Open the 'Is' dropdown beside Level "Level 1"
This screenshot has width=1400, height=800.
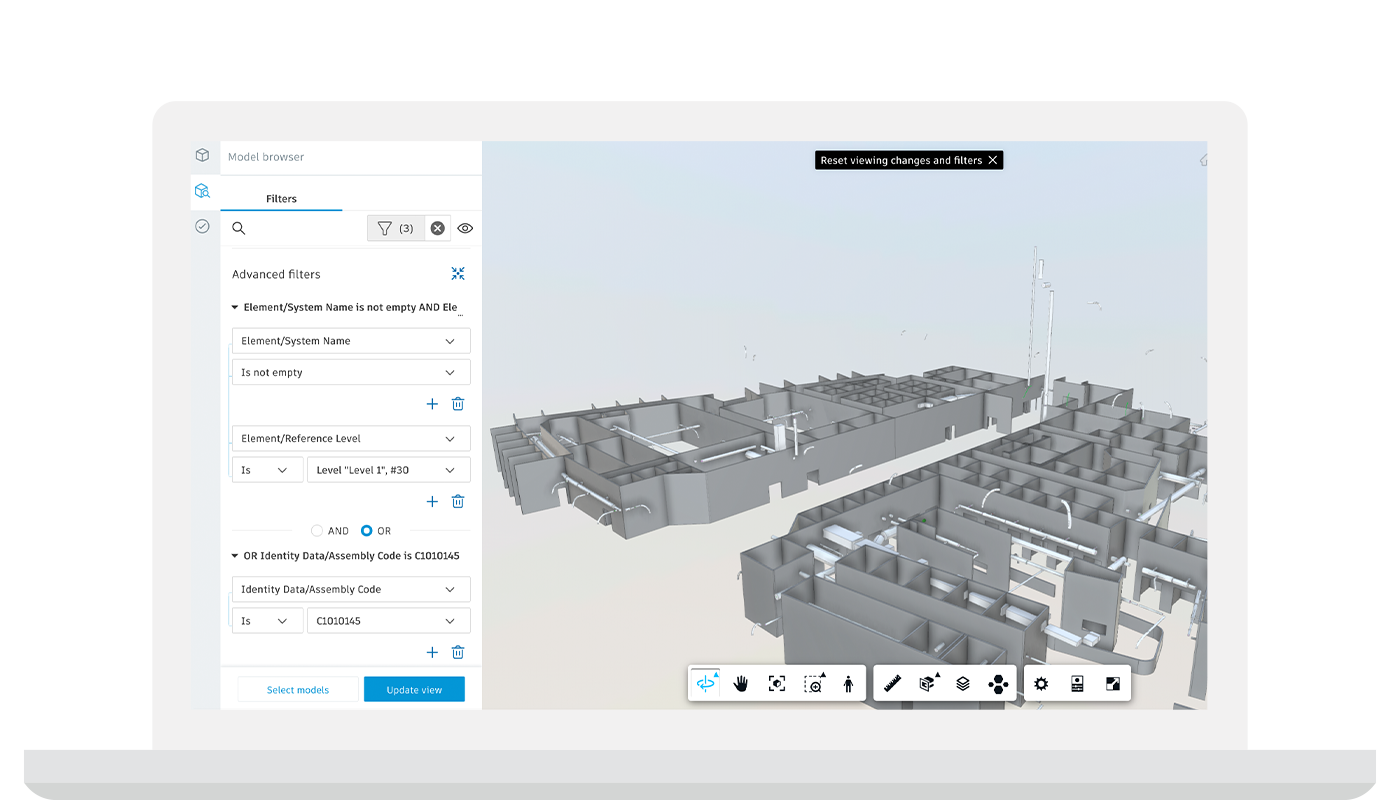pos(267,470)
